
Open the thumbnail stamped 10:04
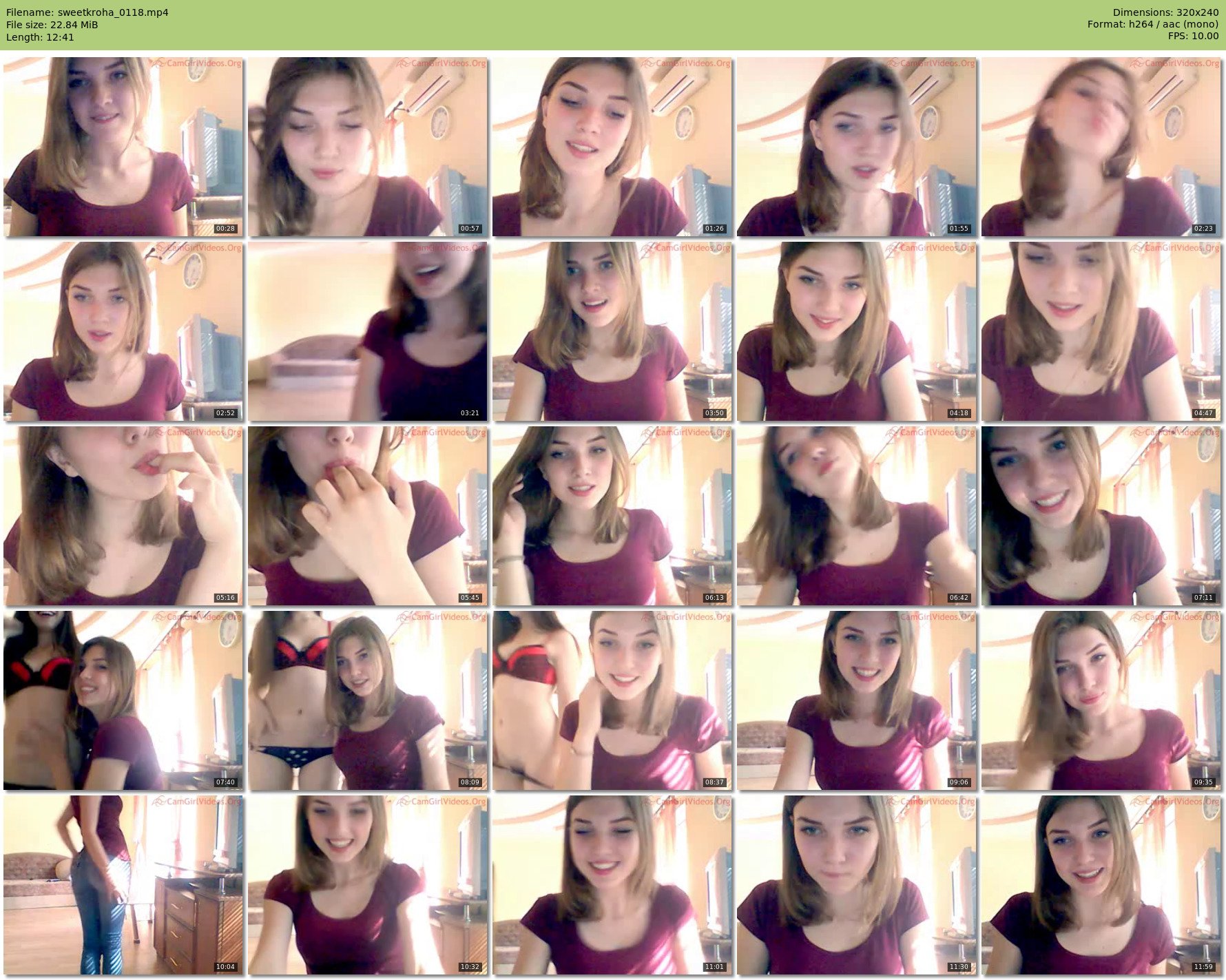click(123, 885)
